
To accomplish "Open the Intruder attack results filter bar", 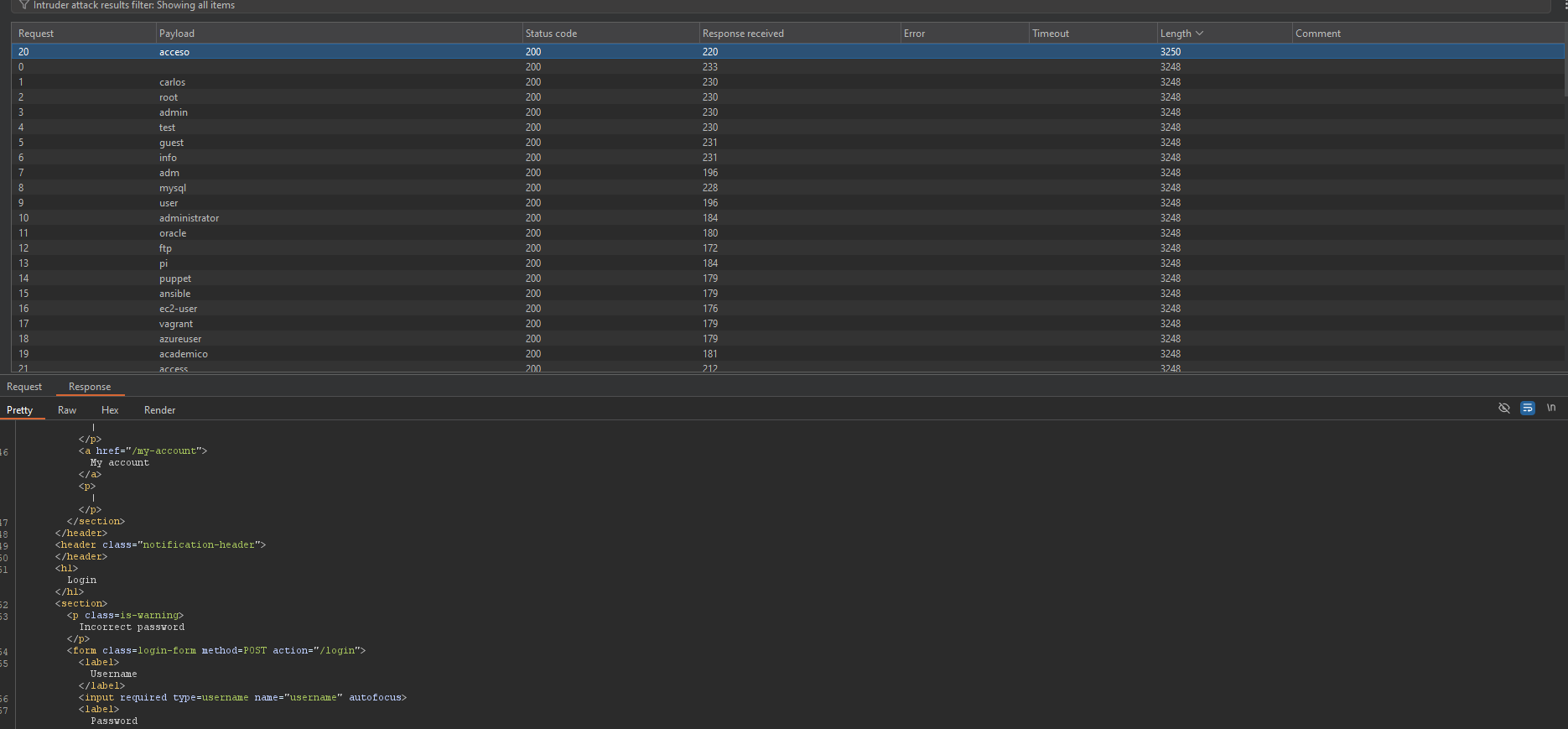I will click(134, 5).
